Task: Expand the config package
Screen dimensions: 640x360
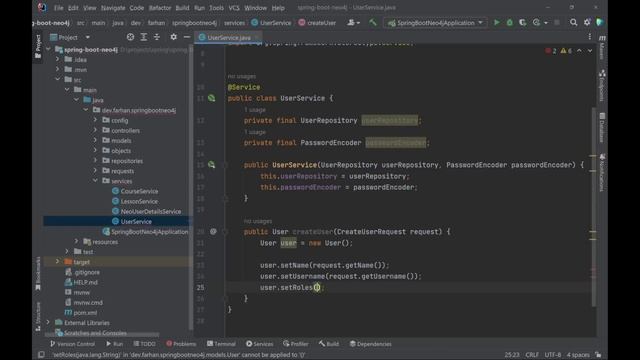Action: [x=96, y=120]
